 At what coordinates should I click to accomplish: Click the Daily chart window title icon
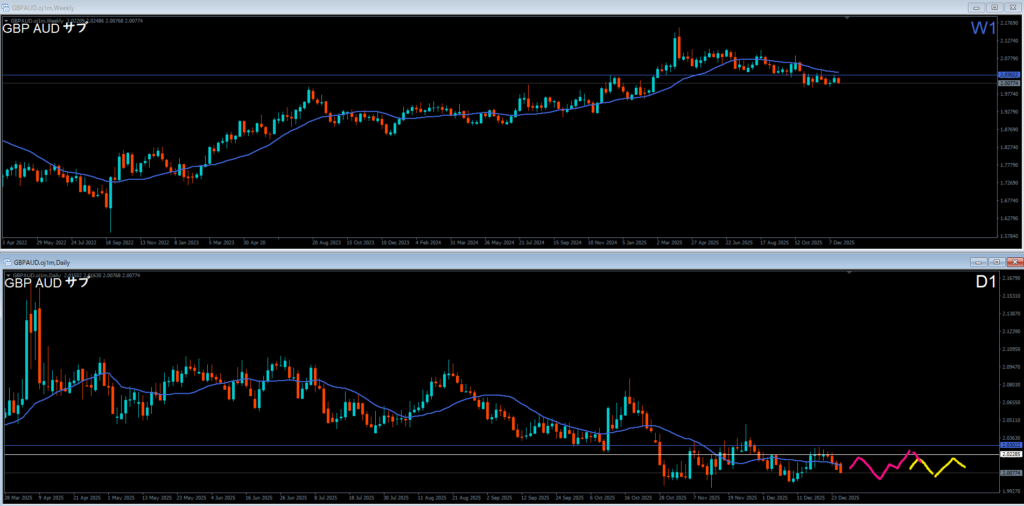[6, 262]
